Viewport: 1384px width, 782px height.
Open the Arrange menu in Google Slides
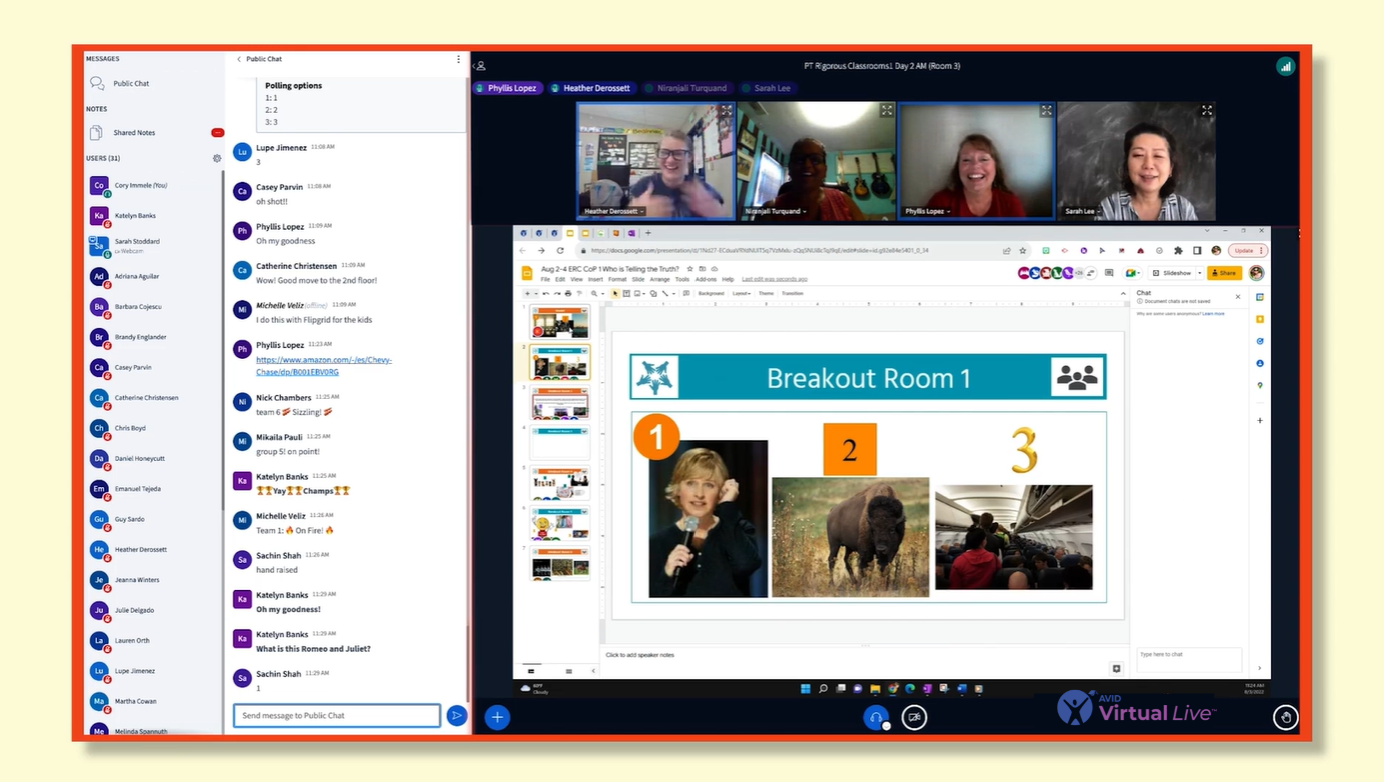point(659,279)
